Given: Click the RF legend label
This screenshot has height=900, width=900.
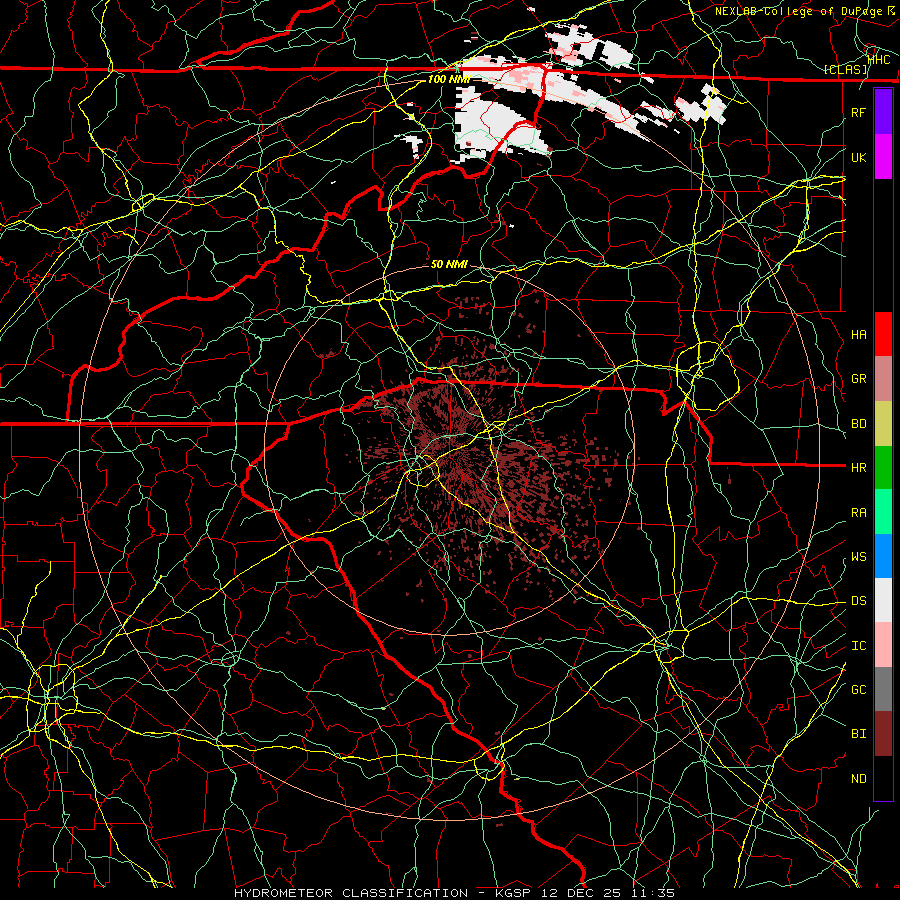Looking at the screenshot, I should [858, 112].
